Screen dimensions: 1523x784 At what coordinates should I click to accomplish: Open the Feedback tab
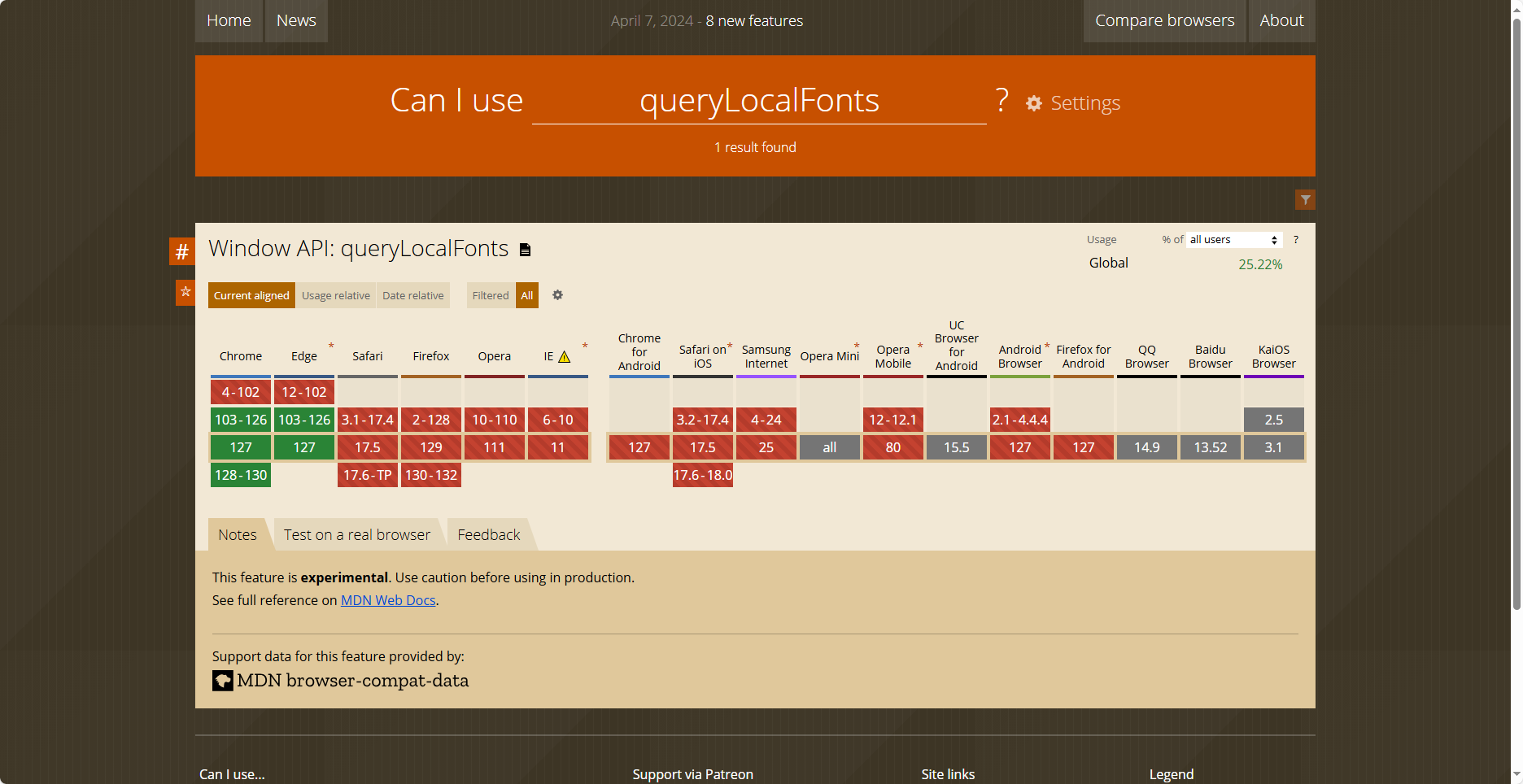click(489, 535)
